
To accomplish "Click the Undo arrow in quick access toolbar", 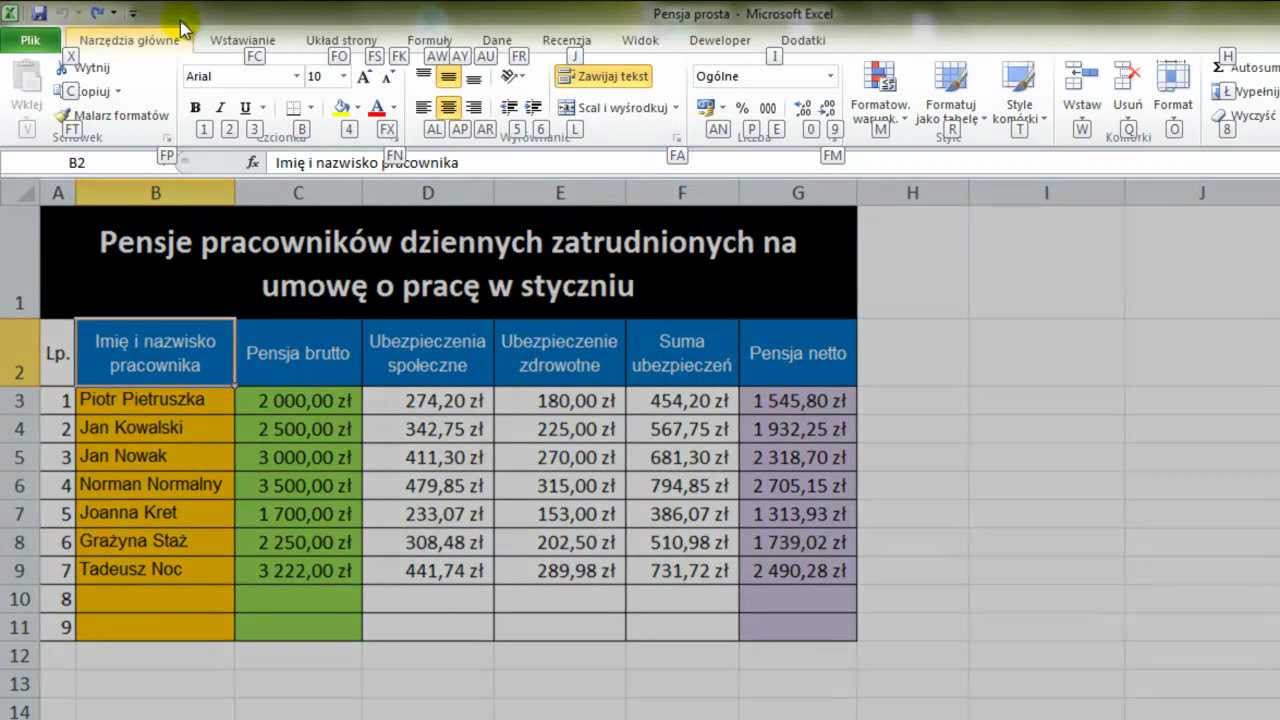I will pyautogui.click(x=64, y=14).
